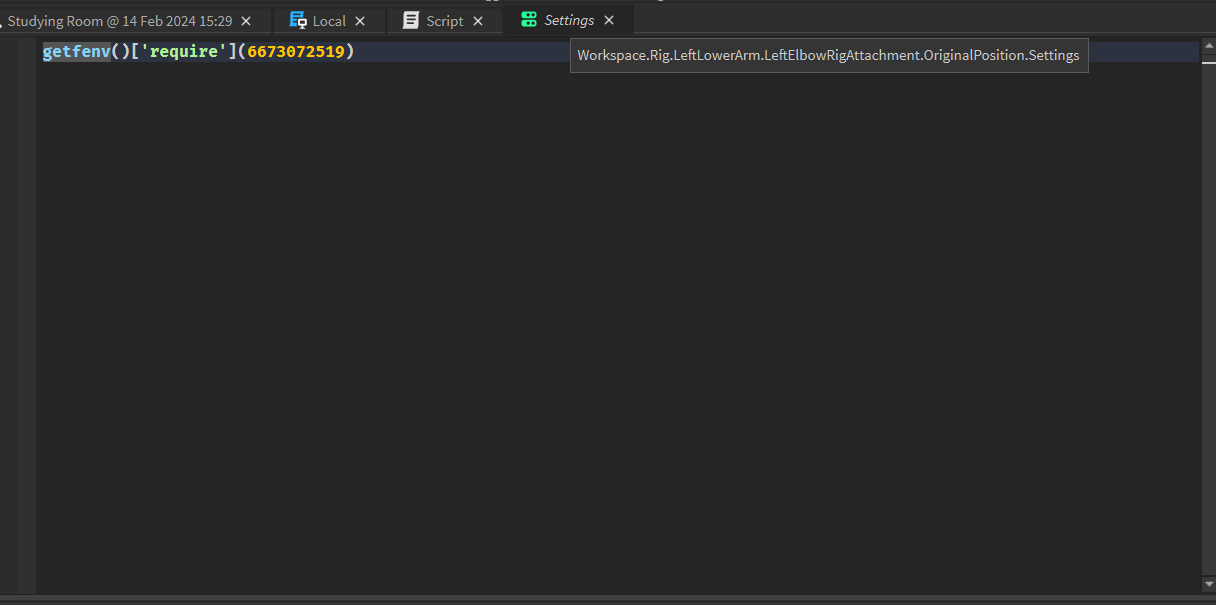Close the Studying Room place tab
Viewport: 1216px width, 605px height.
click(245, 19)
